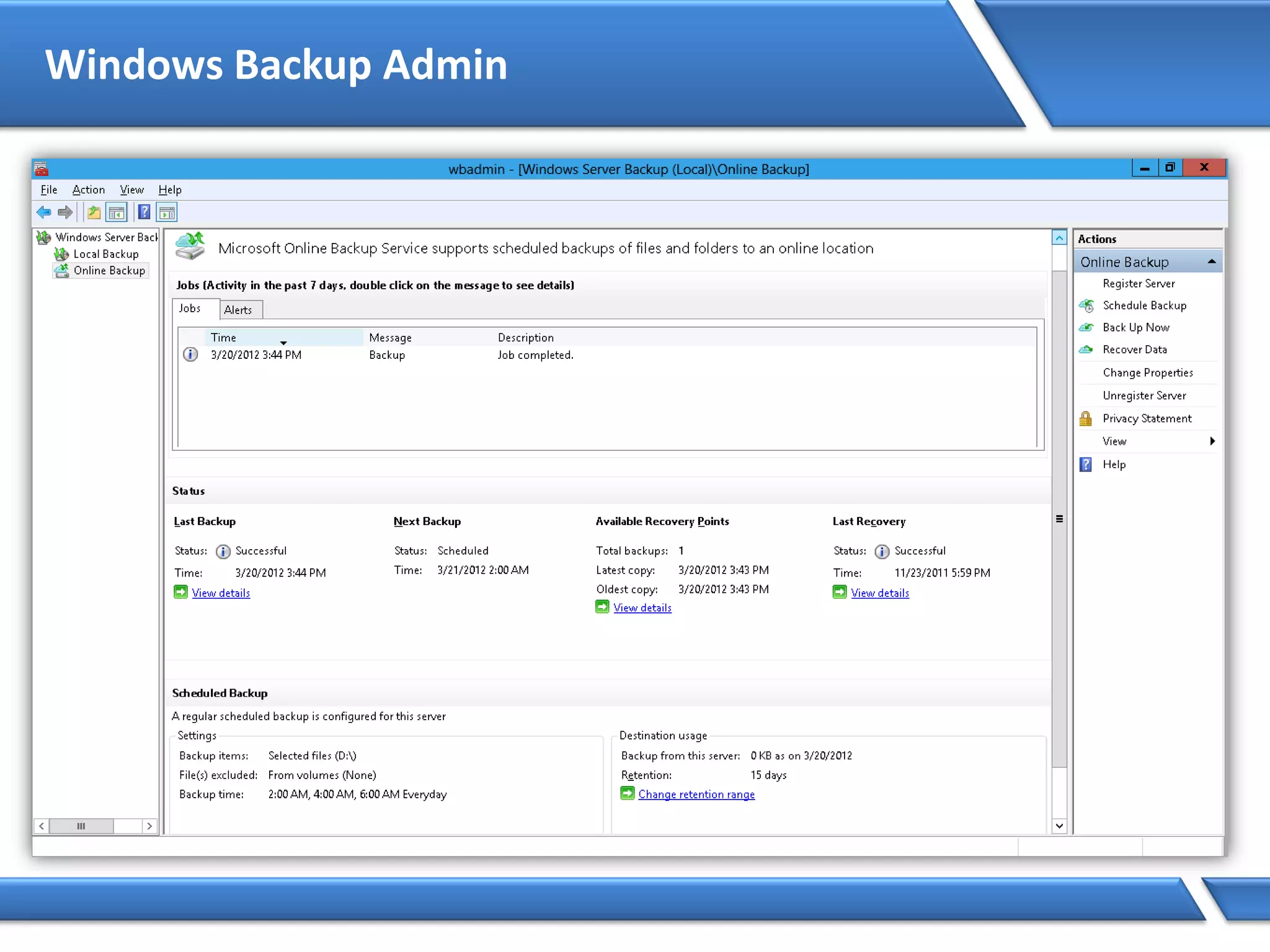The image size is (1270, 952).
Task: Click green arrow icon under Last Recovery
Action: point(840,592)
